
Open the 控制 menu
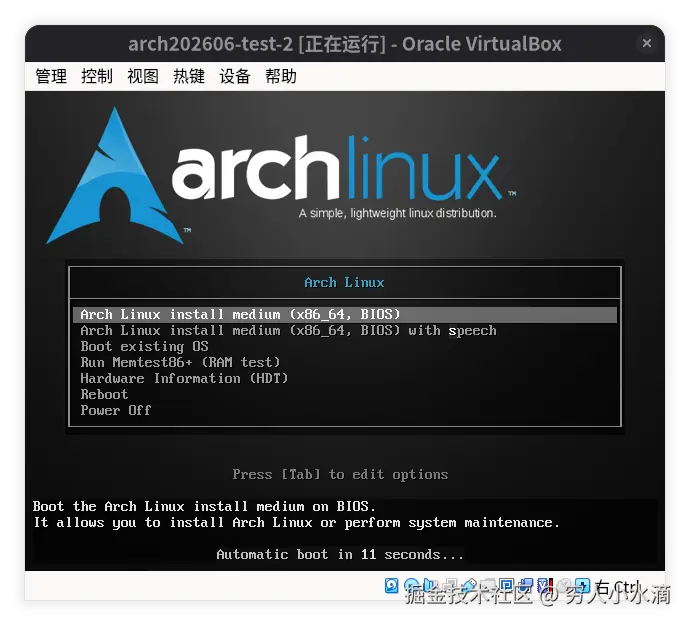(97, 76)
